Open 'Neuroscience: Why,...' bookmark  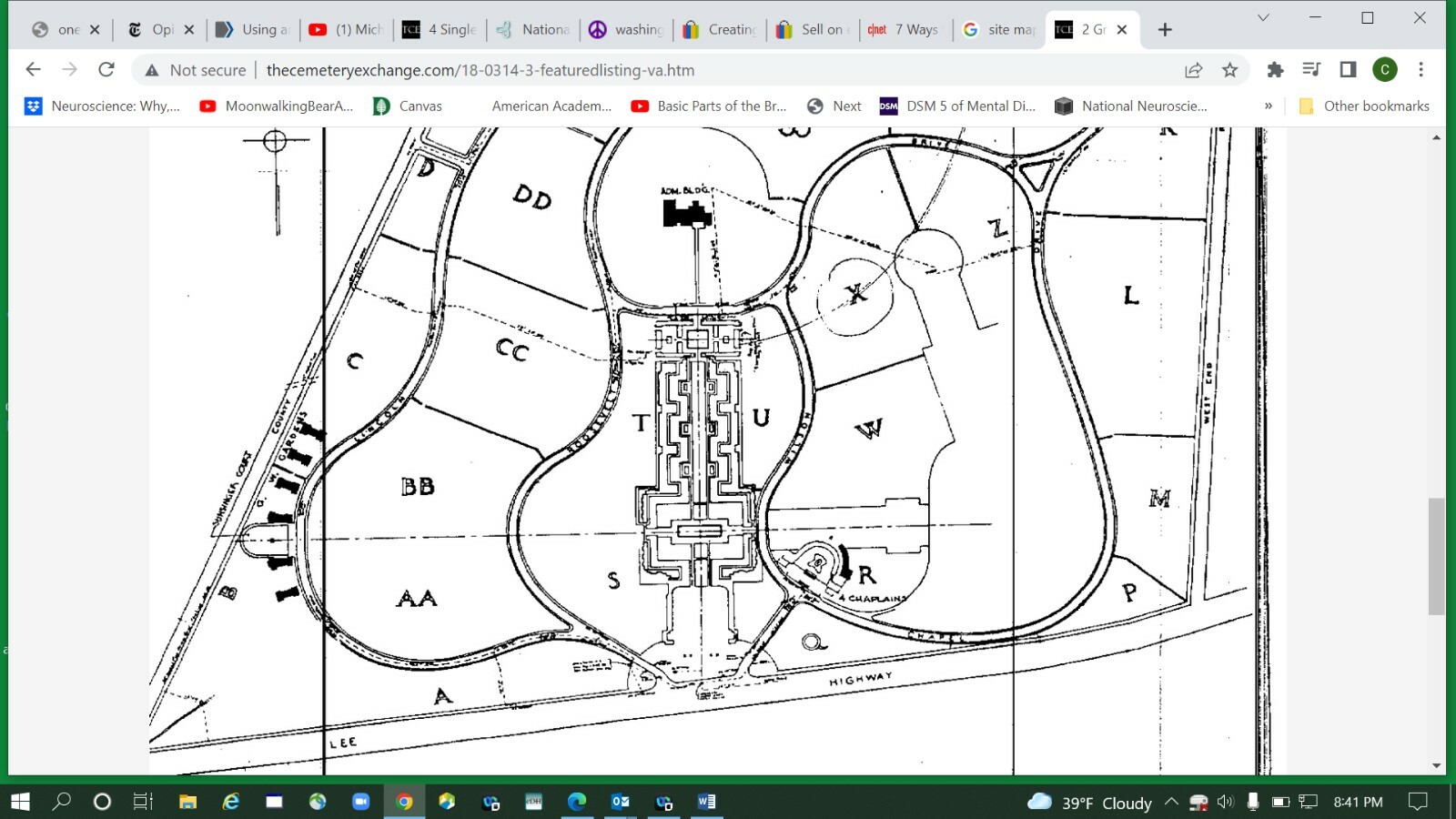click(103, 106)
